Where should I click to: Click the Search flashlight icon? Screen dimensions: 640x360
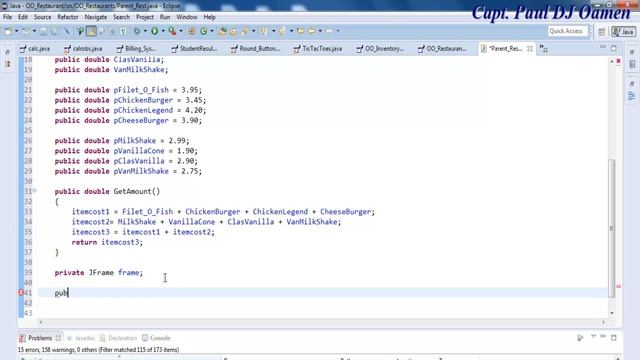(x=245, y=31)
